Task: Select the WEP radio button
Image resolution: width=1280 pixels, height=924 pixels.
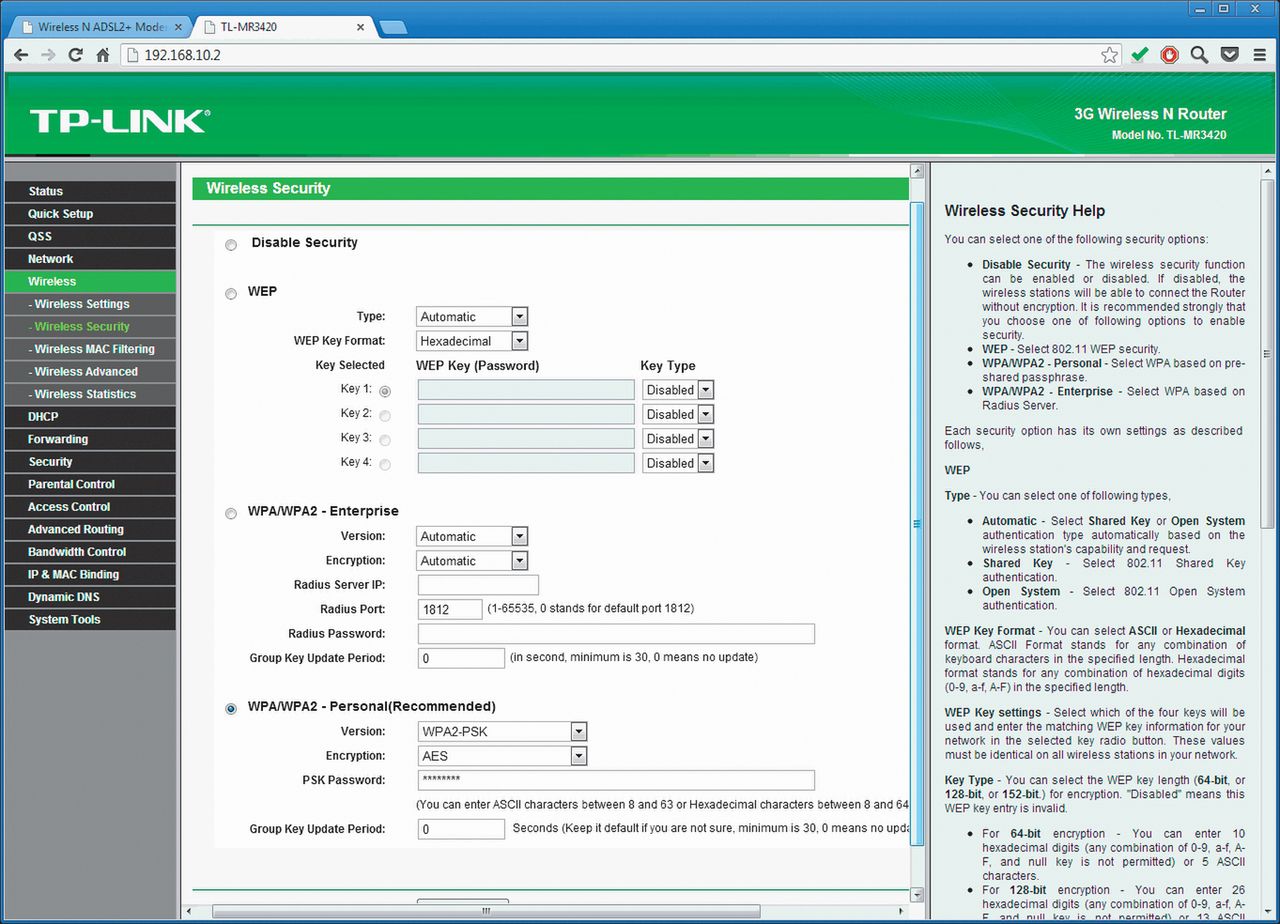Action: pos(231,293)
